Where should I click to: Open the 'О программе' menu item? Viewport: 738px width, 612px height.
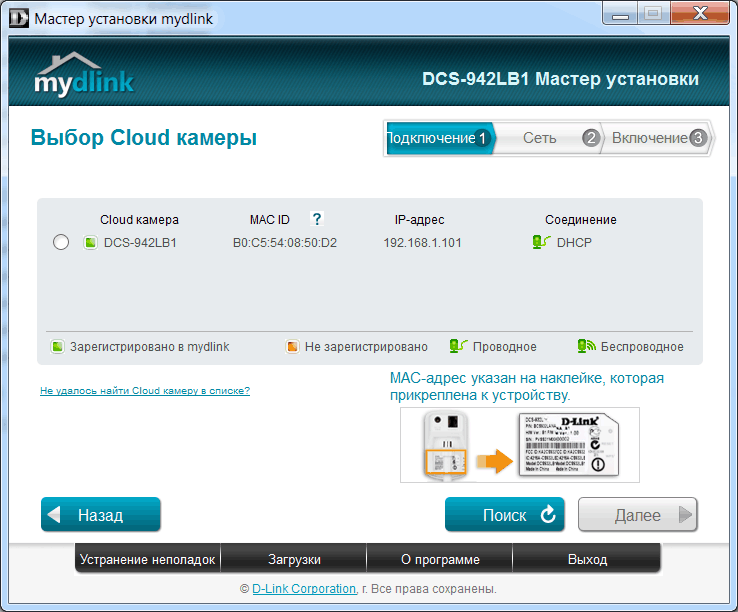440,559
